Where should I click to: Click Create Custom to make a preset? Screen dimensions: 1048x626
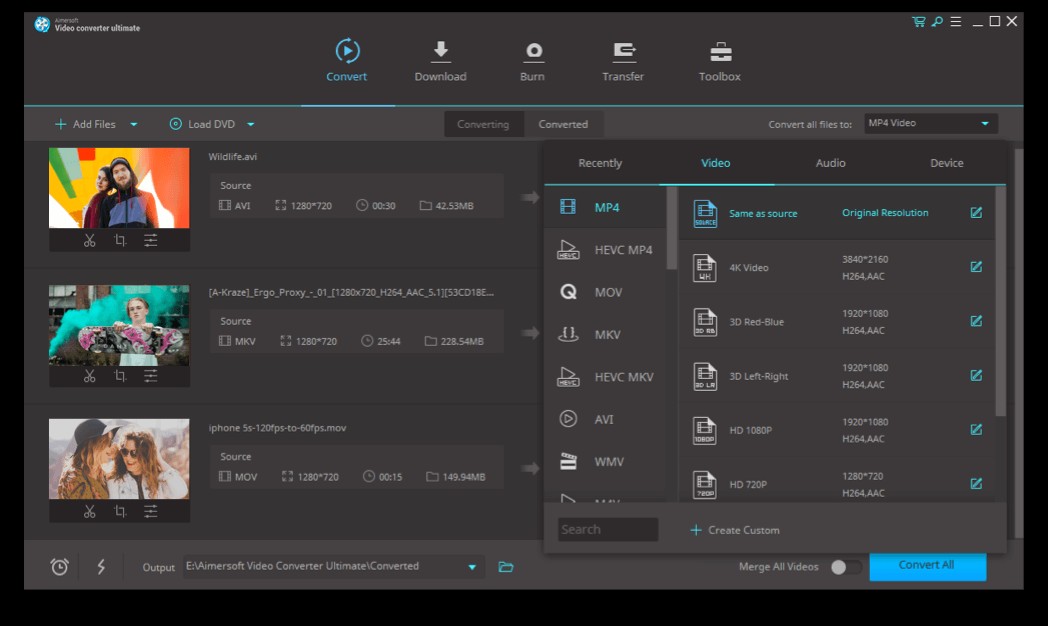736,529
